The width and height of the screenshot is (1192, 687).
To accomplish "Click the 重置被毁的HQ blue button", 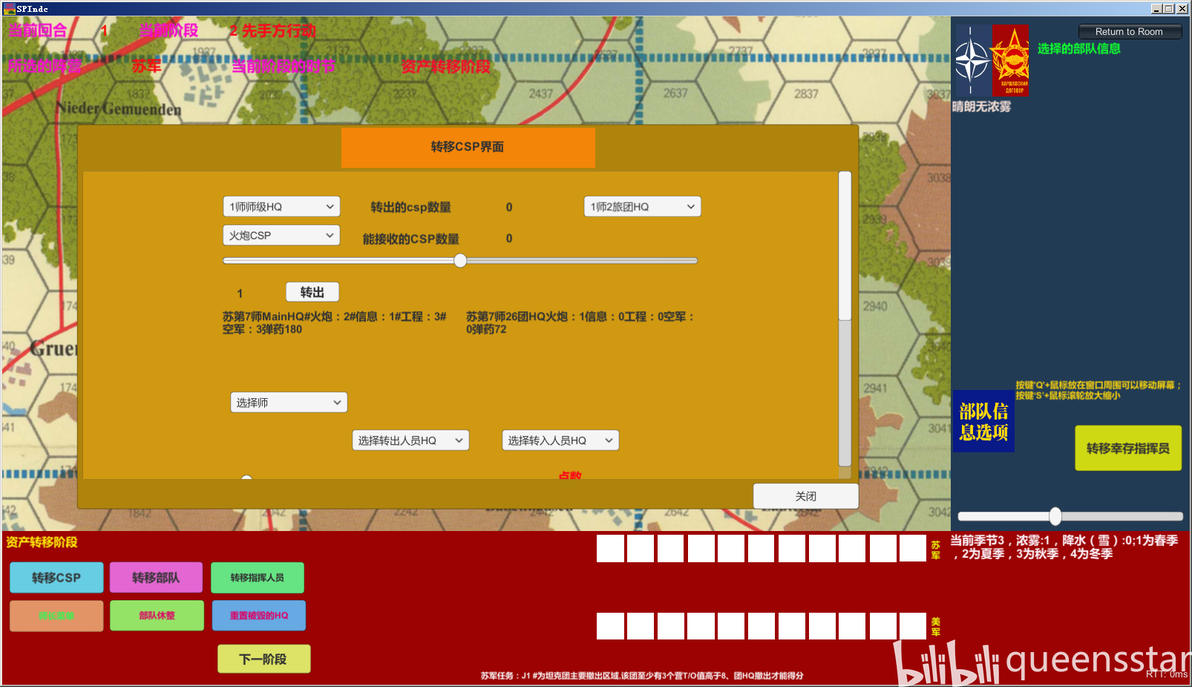I will click(x=258, y=616).
